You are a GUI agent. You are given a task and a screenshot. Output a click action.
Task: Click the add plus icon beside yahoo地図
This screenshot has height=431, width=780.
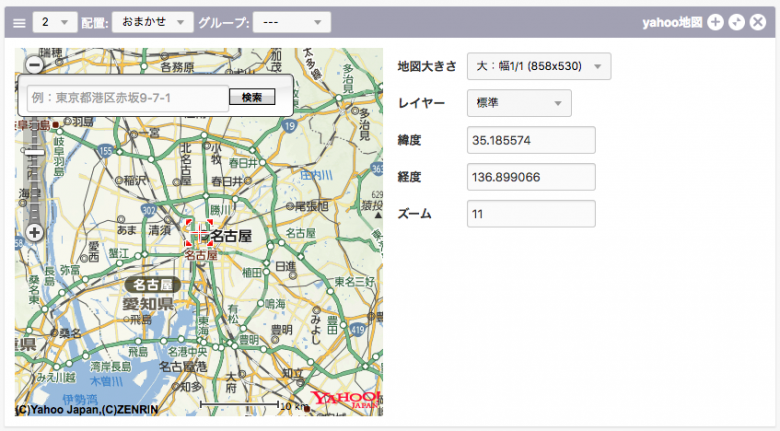pos(715,21)
